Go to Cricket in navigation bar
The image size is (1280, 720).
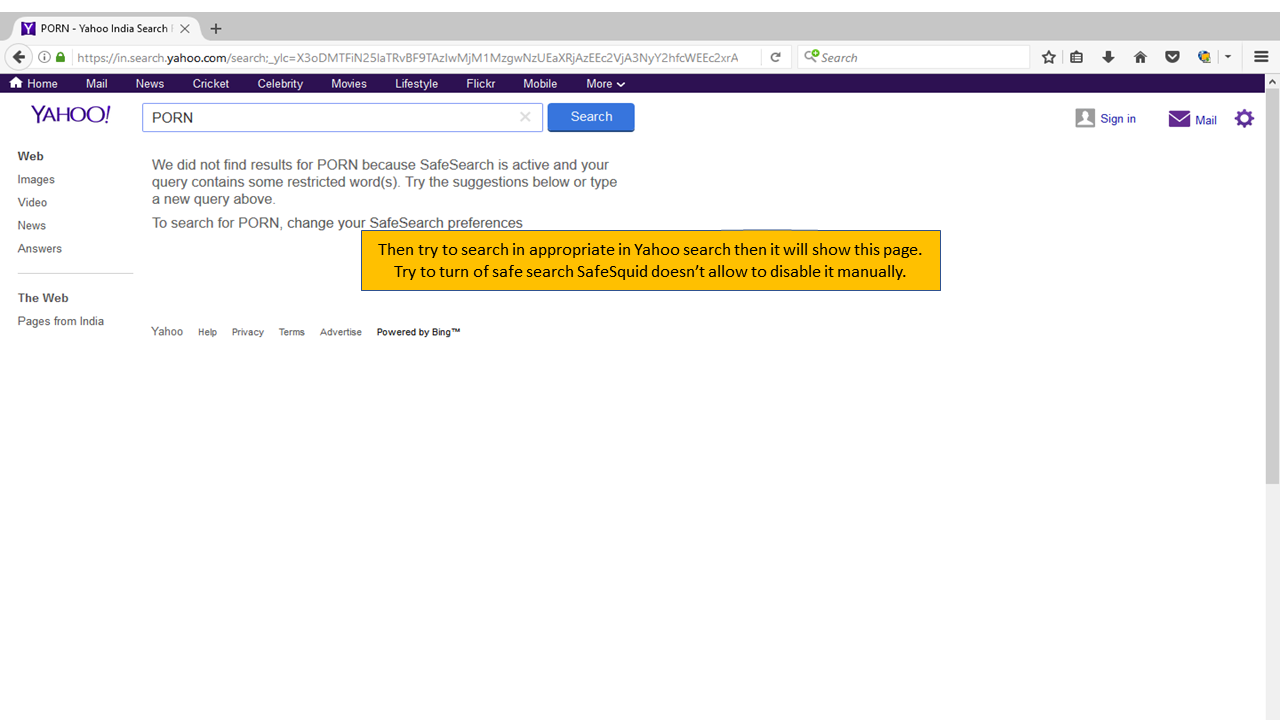coord(211,84)
